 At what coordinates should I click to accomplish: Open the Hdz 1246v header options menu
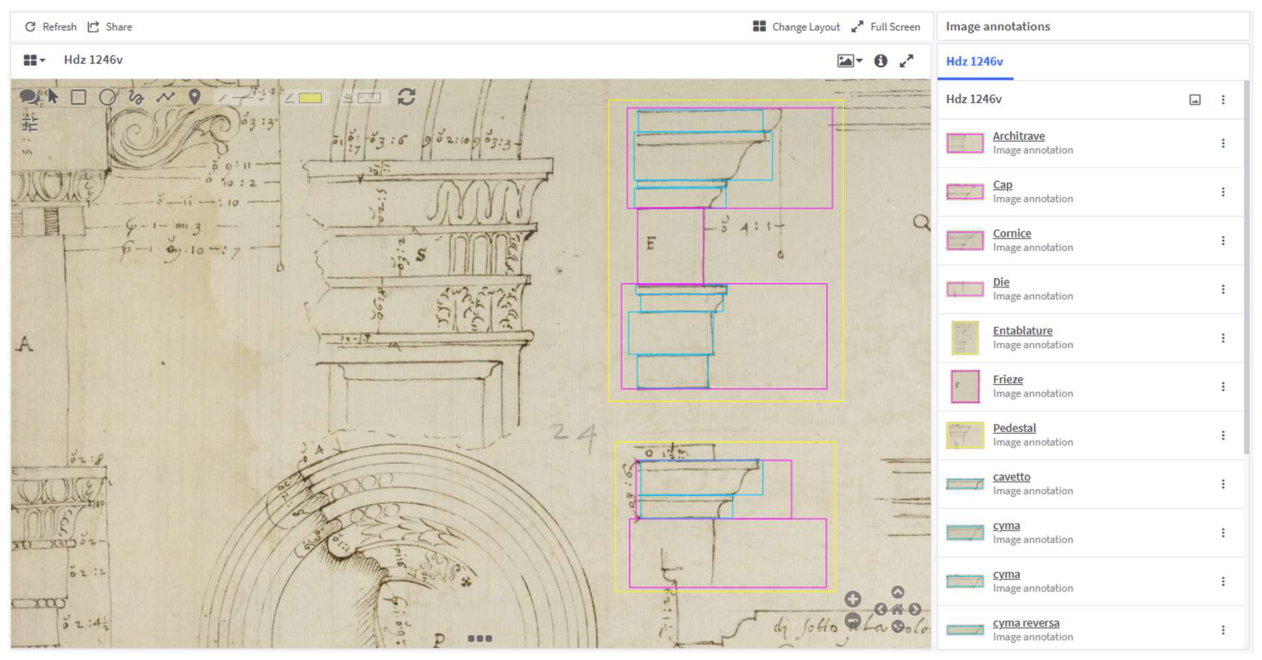click(1223, 100)
